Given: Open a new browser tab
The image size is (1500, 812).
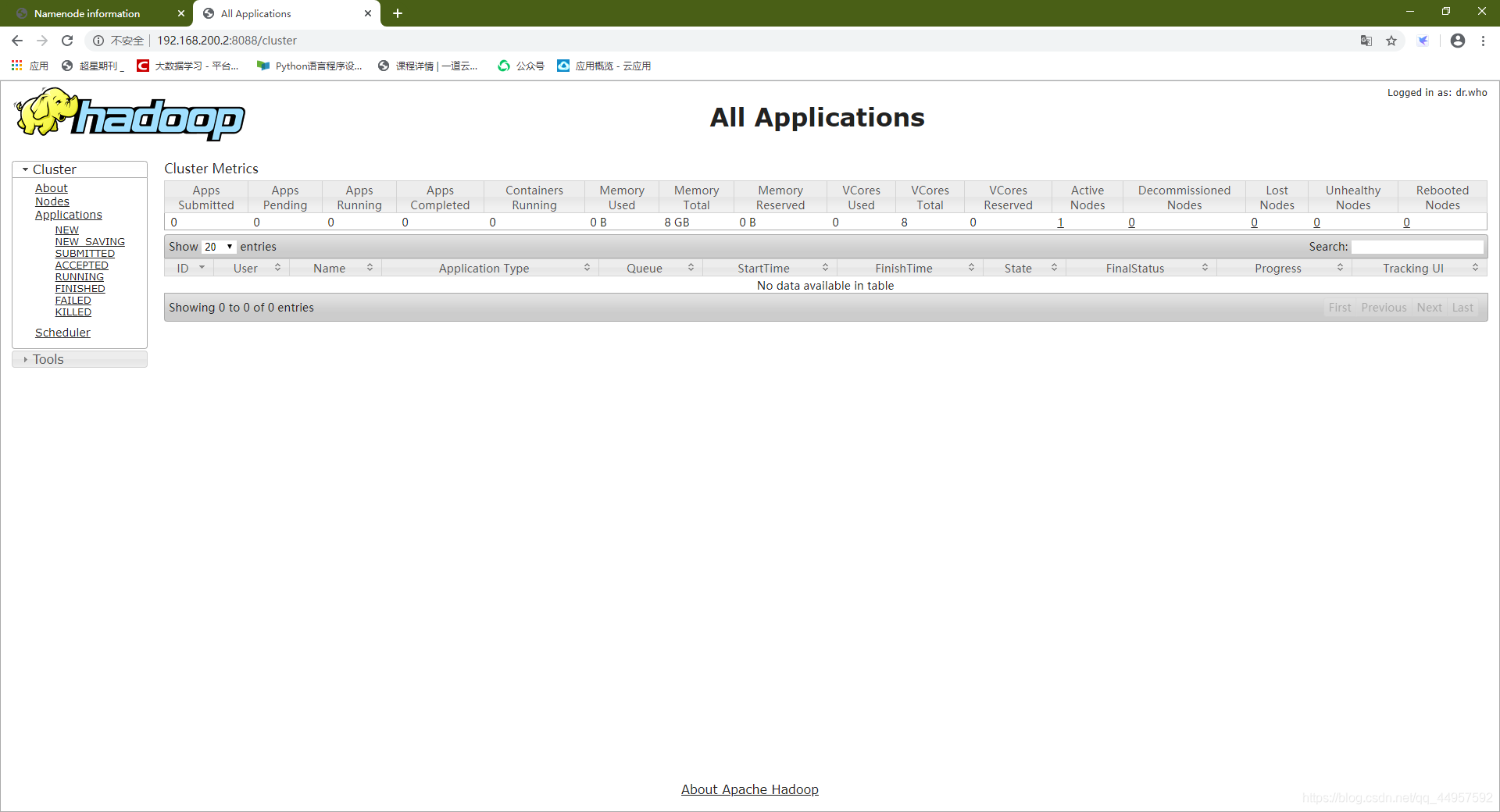Looking at the screenshot, I should (398, 13).
